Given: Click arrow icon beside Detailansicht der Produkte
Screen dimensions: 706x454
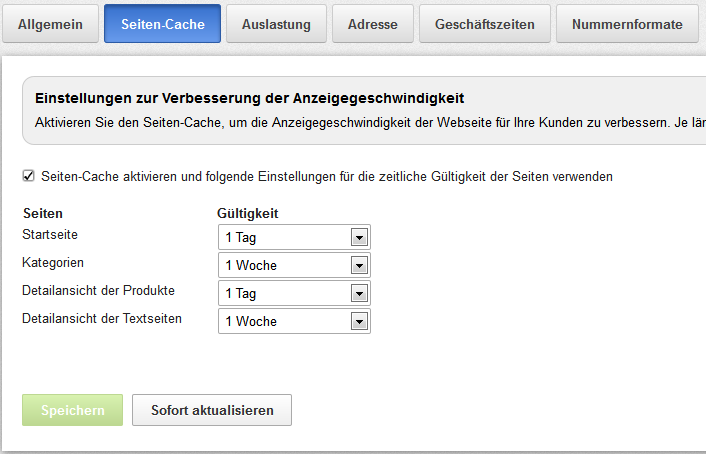Looking at the screenshot, I should (x=359, y=293).
